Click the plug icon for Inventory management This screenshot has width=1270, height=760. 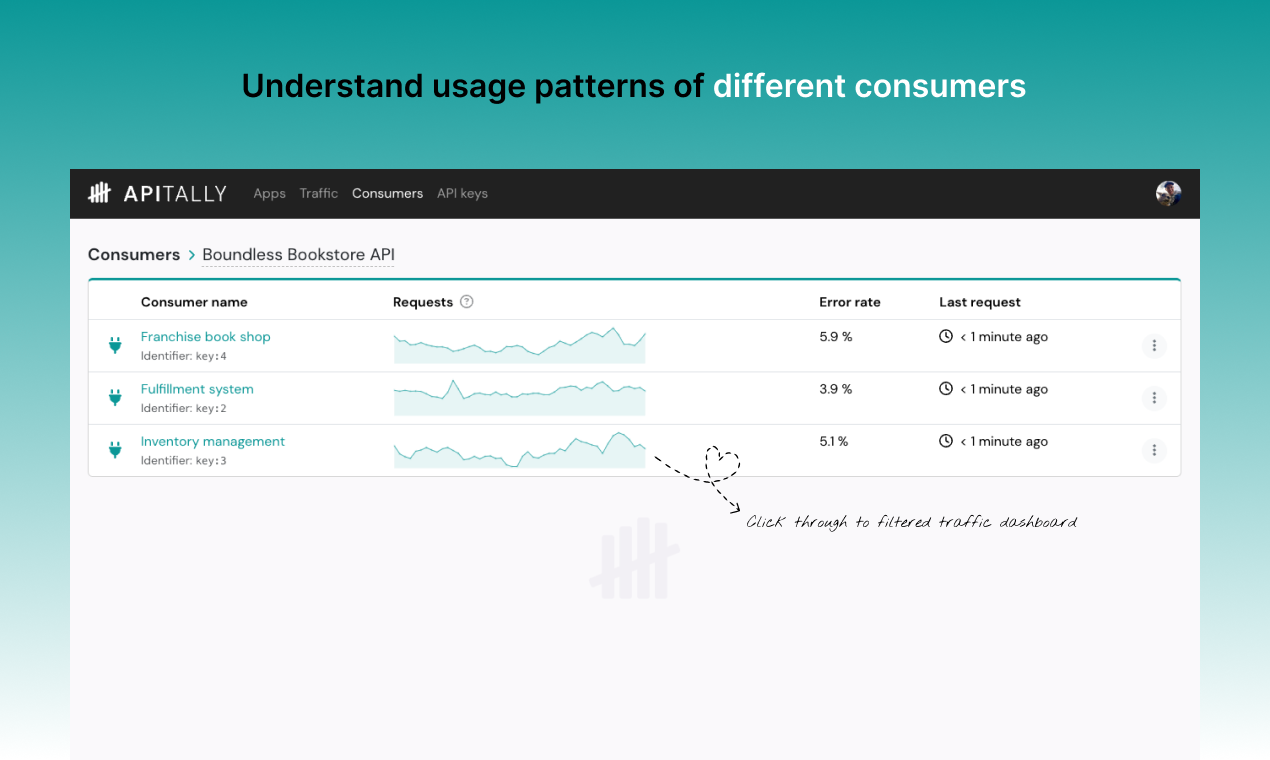[x=115, y=450]
